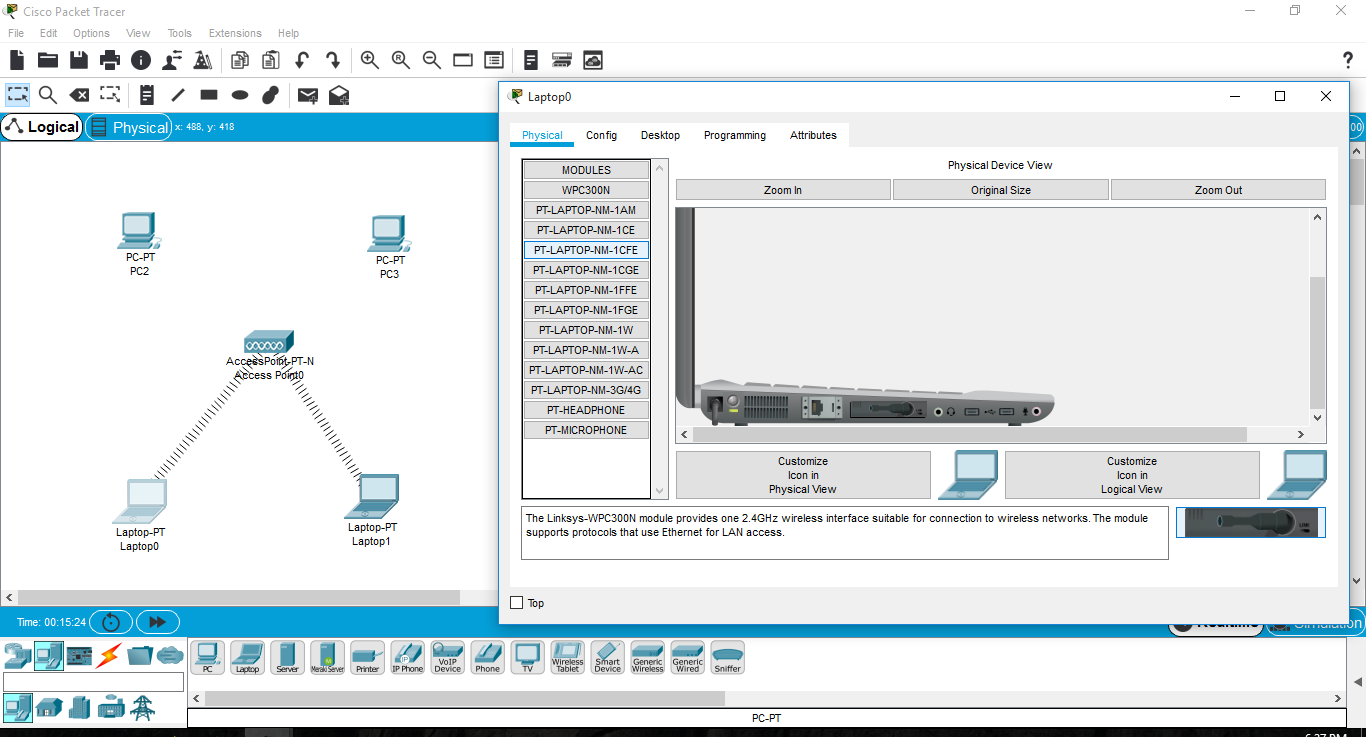Click the Laptop device in palette

point(247,657)
